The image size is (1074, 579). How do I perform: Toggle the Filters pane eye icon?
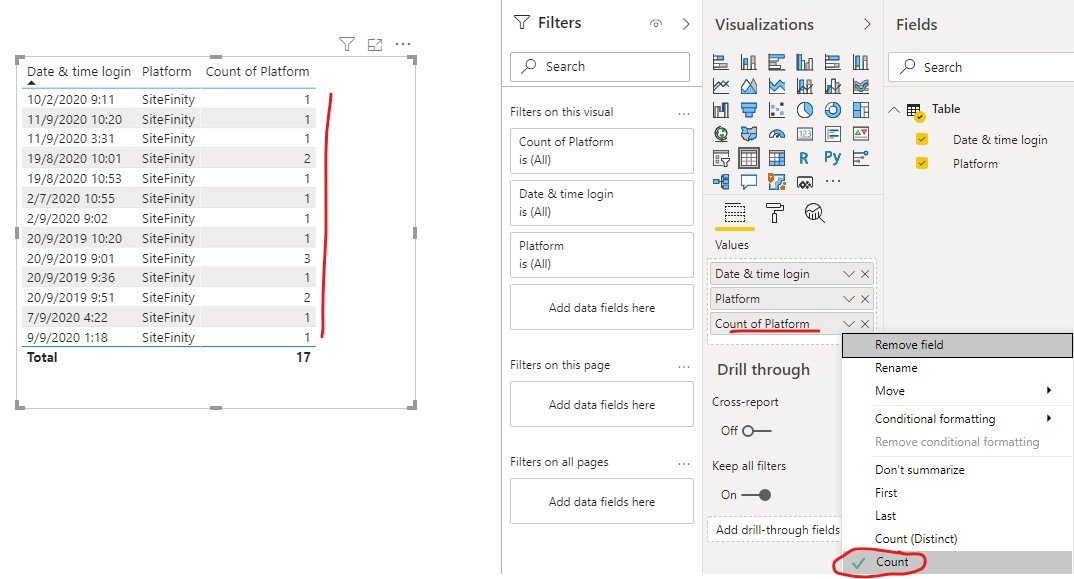(x=655, y=24)
